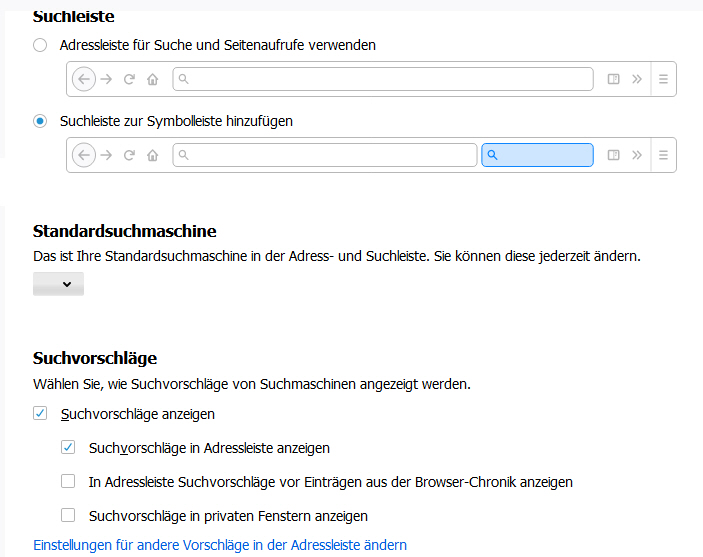Click home icon in the address-bar-only toolbar preview
Image resolution: width=703 pixels, height=557 pixels.
152,79
